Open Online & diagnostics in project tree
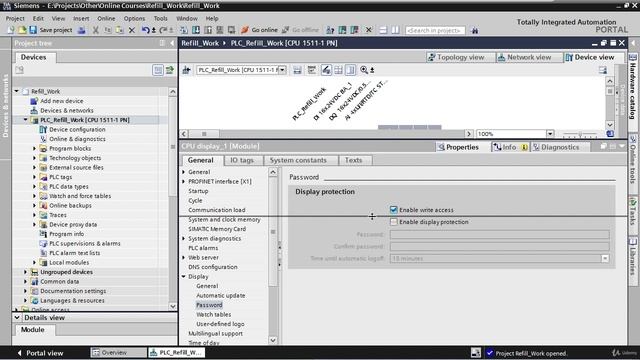Image resolution: width=640 pixels, height=360 pixels. tap(77, 139)
